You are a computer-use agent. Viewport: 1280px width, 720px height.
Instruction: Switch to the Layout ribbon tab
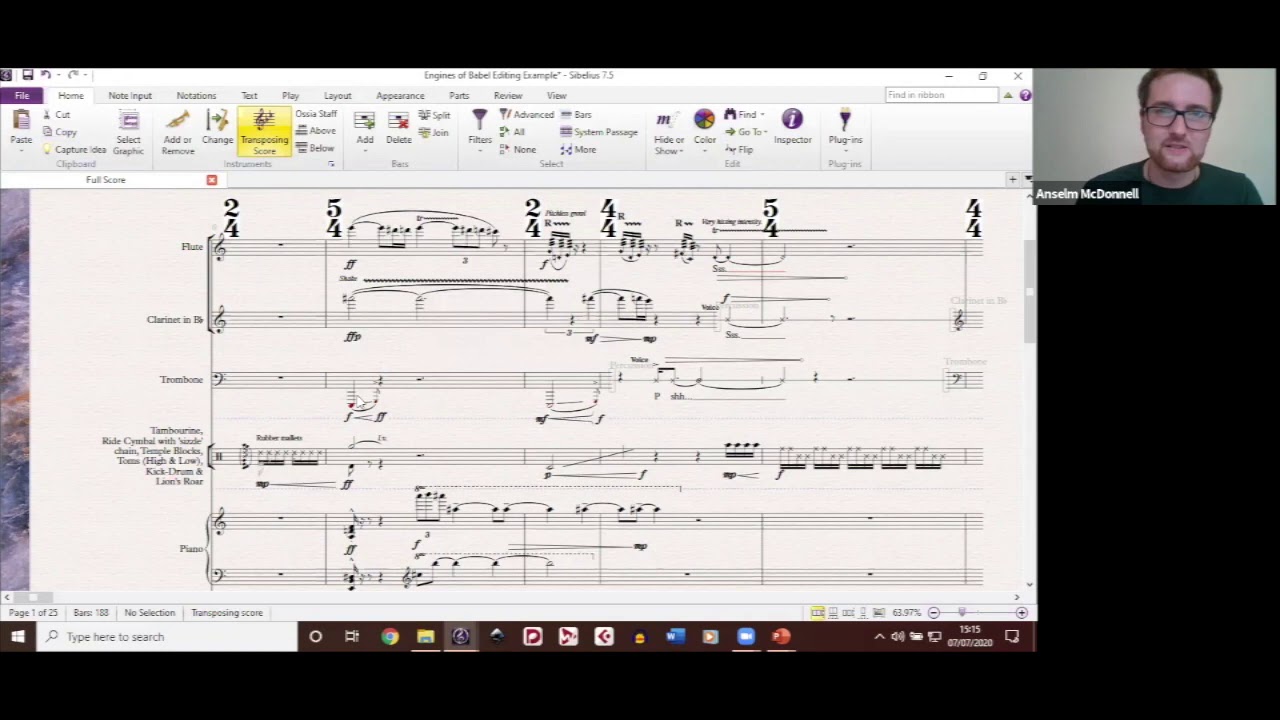[x=337, y=96]
